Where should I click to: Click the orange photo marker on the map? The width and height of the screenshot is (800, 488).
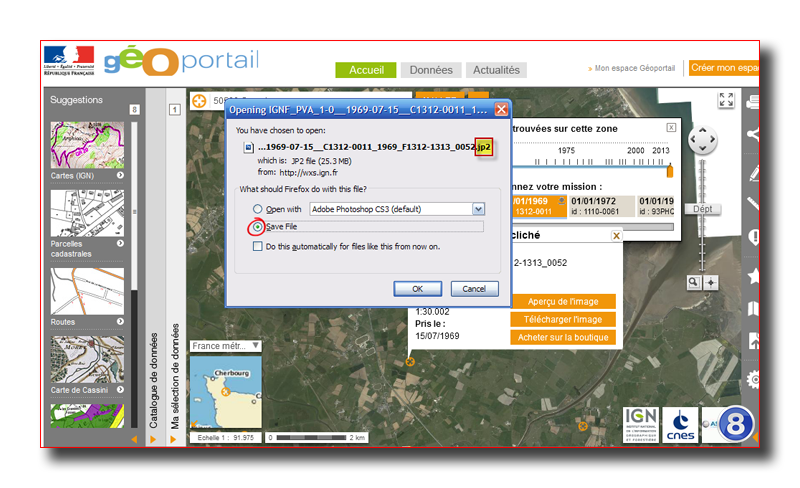pos(410,361)
